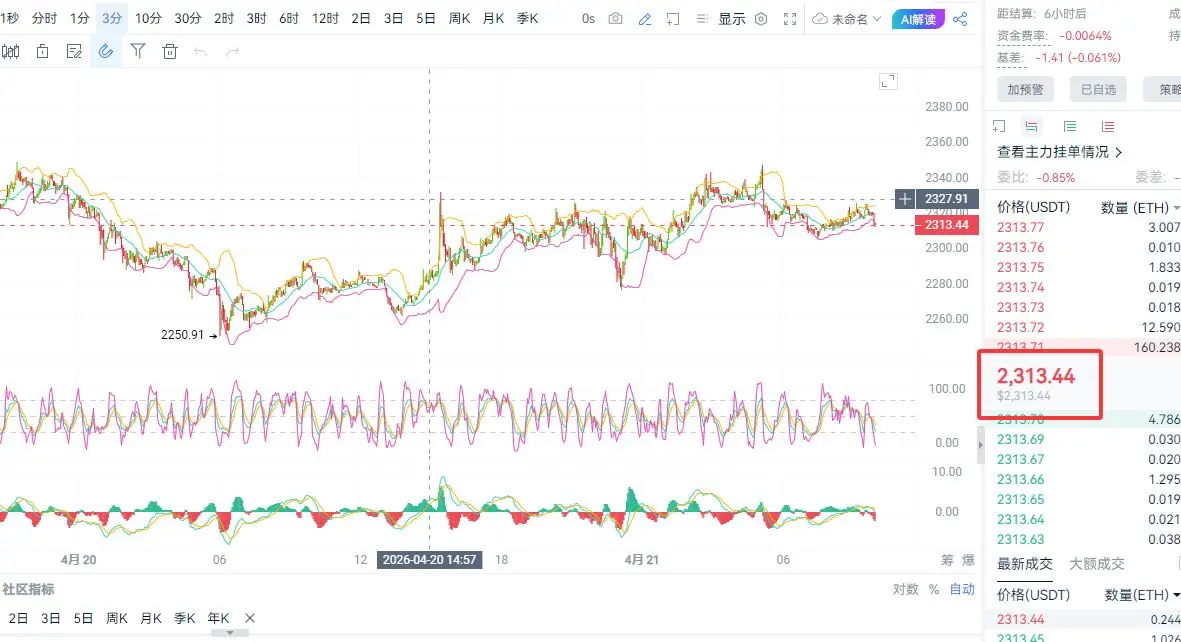
Task: Select 年K in bottom interval bar
Action: (218, 618)
